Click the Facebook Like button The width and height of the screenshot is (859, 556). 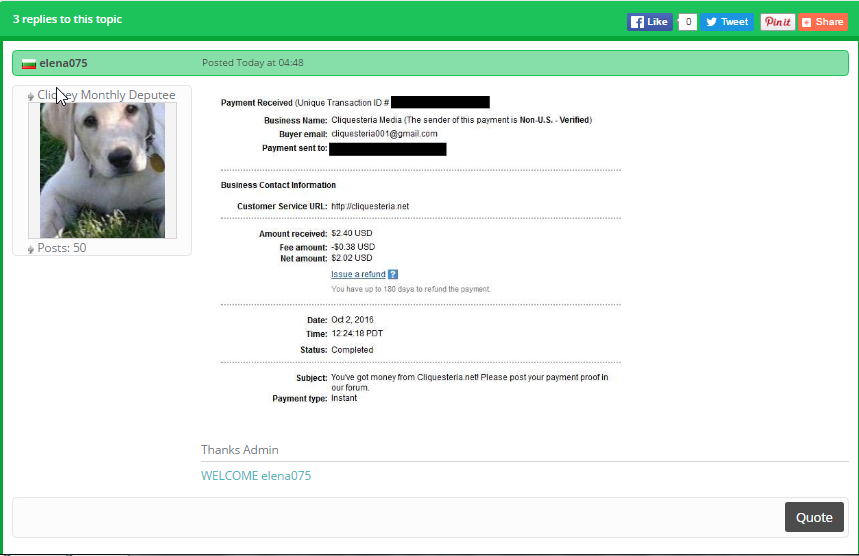650,22
